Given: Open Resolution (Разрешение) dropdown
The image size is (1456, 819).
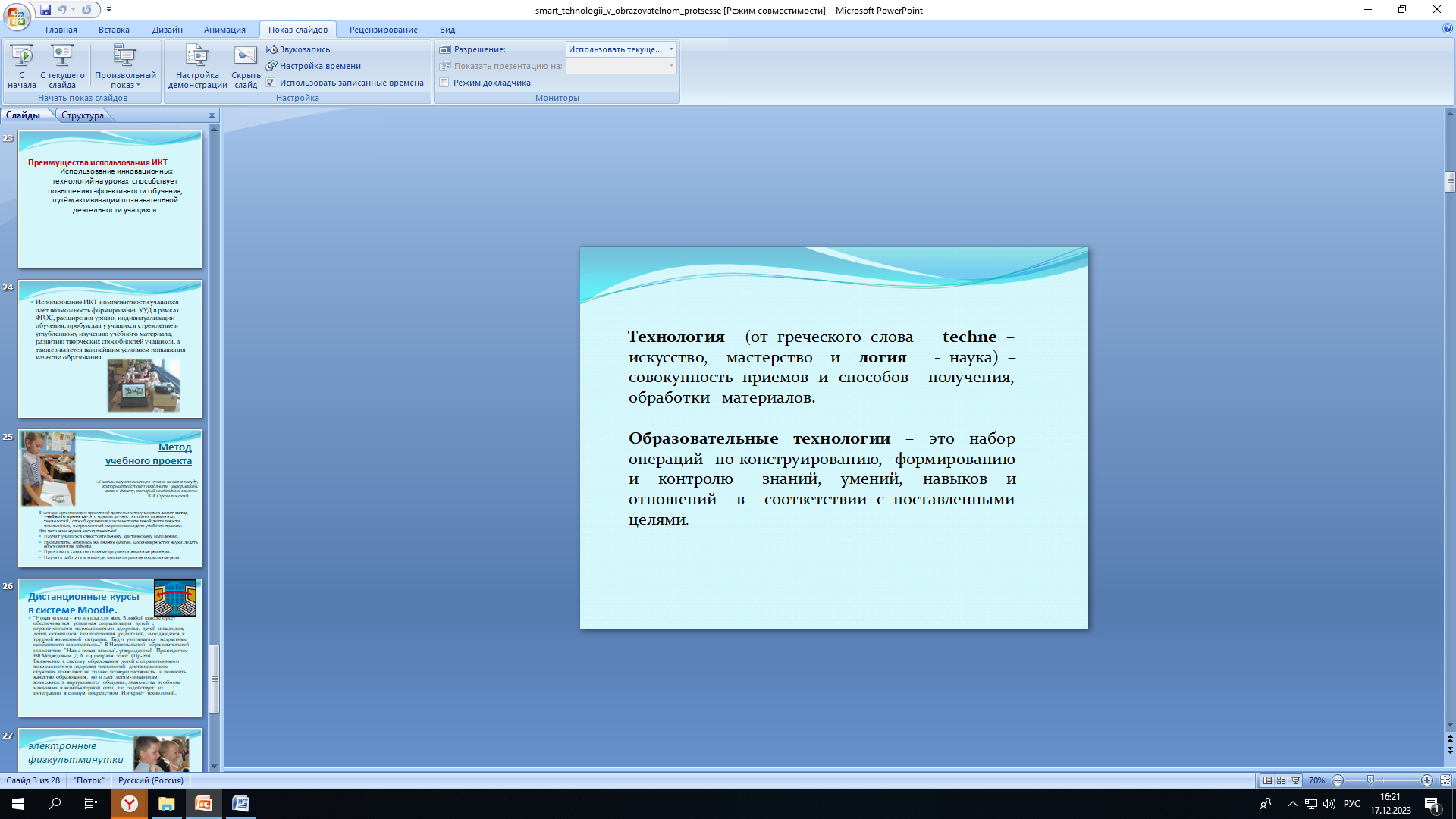Looking at the screenshot, I should point(670,49).
